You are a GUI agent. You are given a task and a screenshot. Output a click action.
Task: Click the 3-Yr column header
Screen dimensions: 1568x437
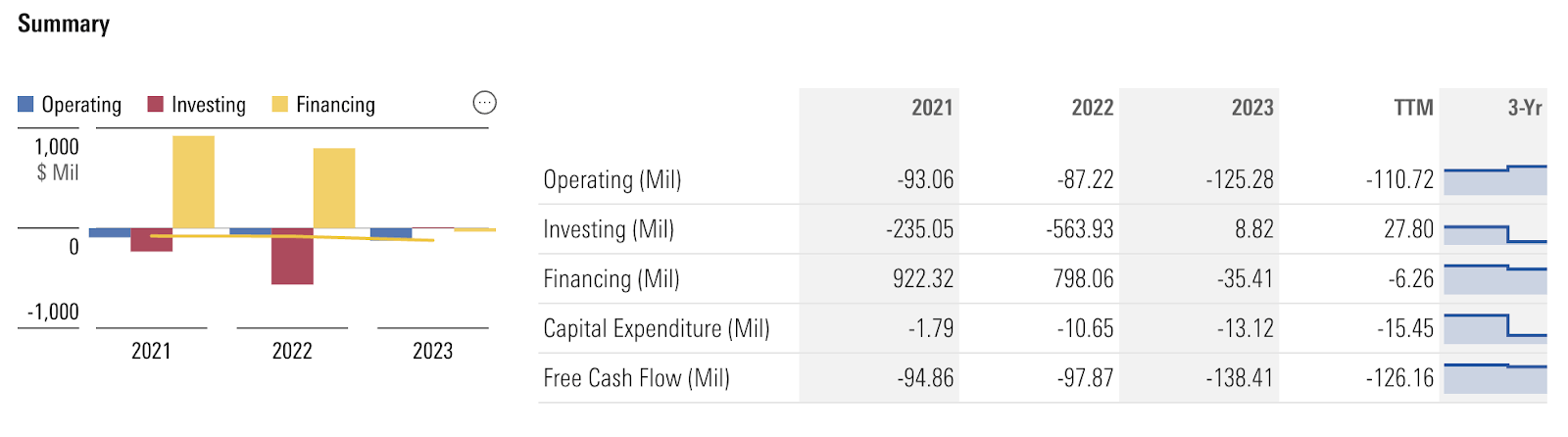1524,108
